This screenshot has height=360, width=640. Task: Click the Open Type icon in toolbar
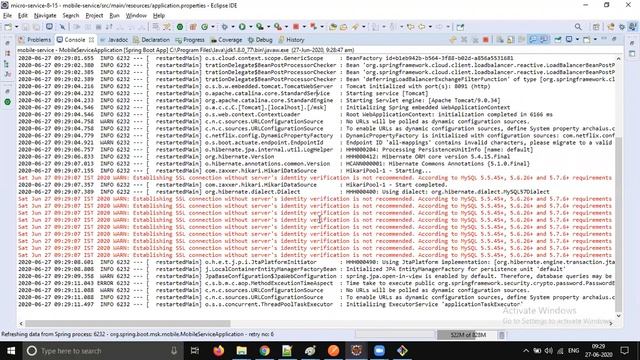tap(333, 27)
